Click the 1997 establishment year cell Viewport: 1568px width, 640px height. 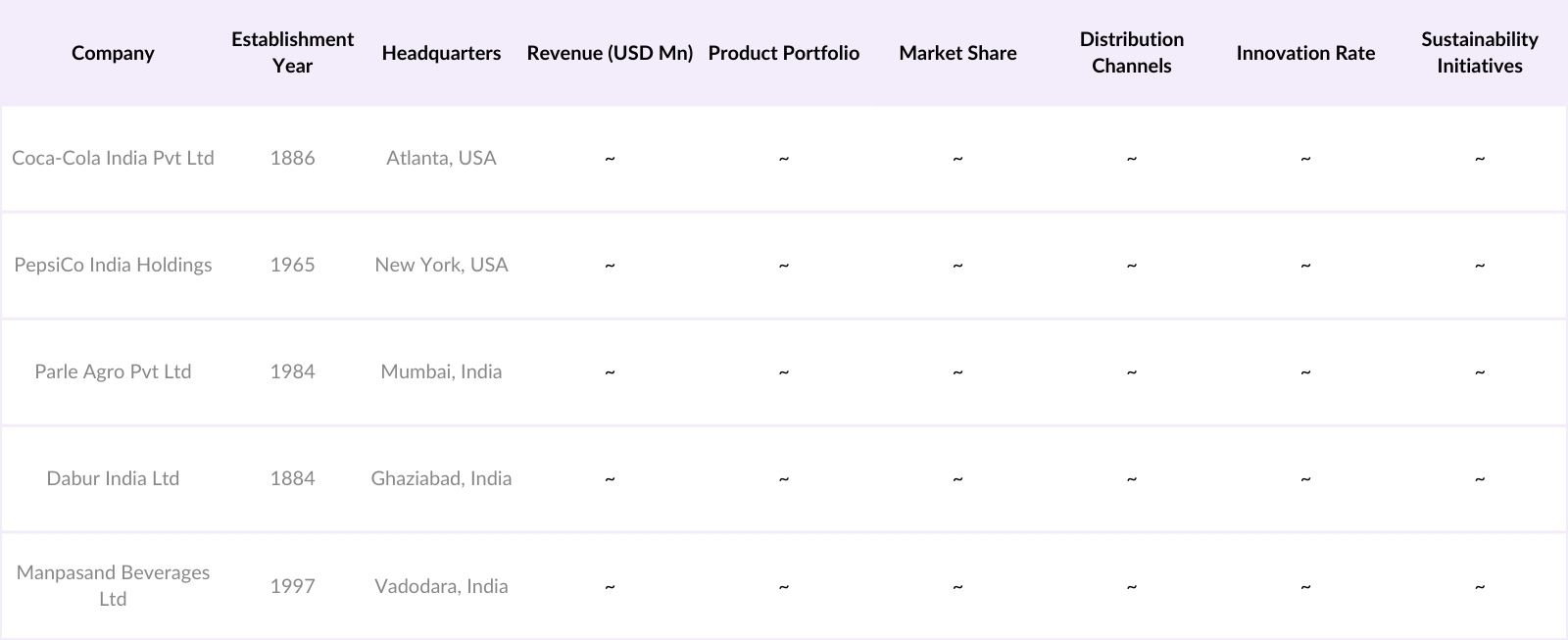click(292, 586)
